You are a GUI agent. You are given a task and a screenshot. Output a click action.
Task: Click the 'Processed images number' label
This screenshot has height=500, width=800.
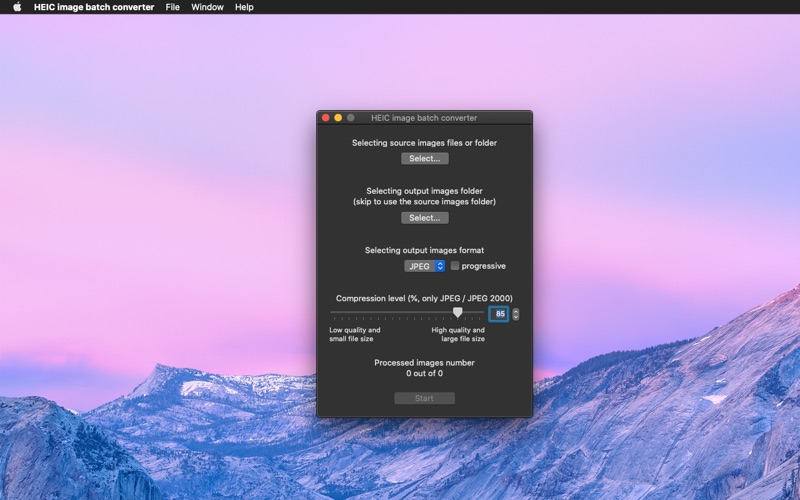pyautogui.click(x=424, y=363)
